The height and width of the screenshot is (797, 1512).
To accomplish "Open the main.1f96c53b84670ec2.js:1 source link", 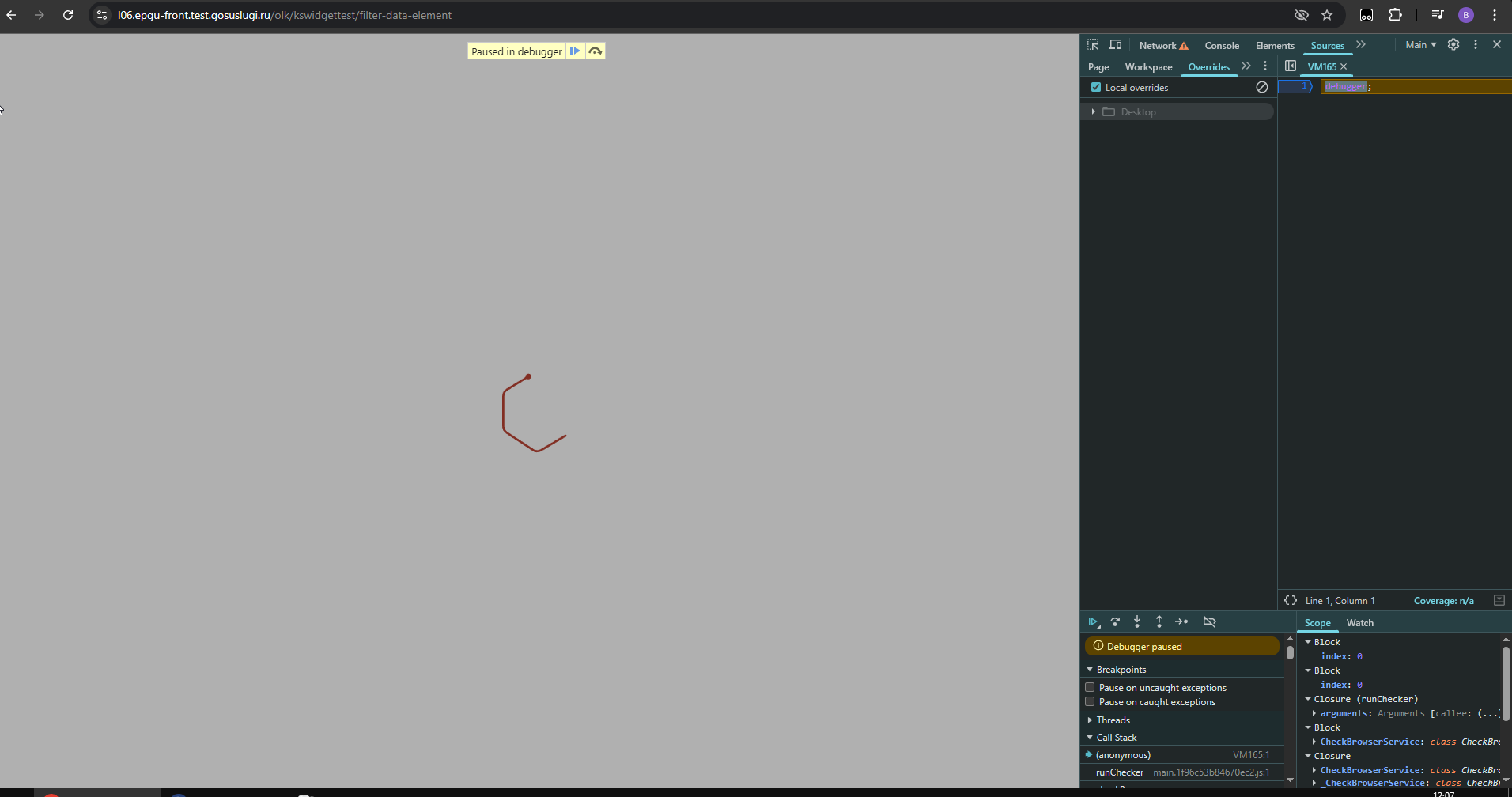I will (1211, 772).
